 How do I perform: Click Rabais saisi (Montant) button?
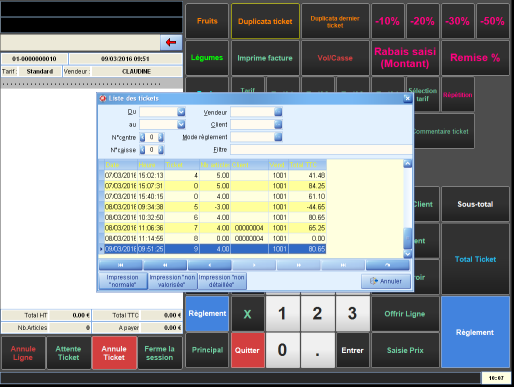pos(405,58)
